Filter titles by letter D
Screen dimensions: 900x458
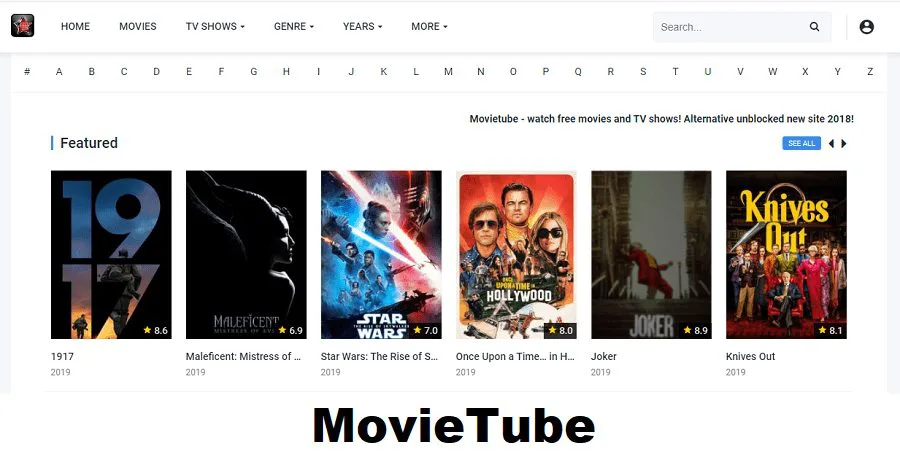pyautogui.click(x=156, y=72)
